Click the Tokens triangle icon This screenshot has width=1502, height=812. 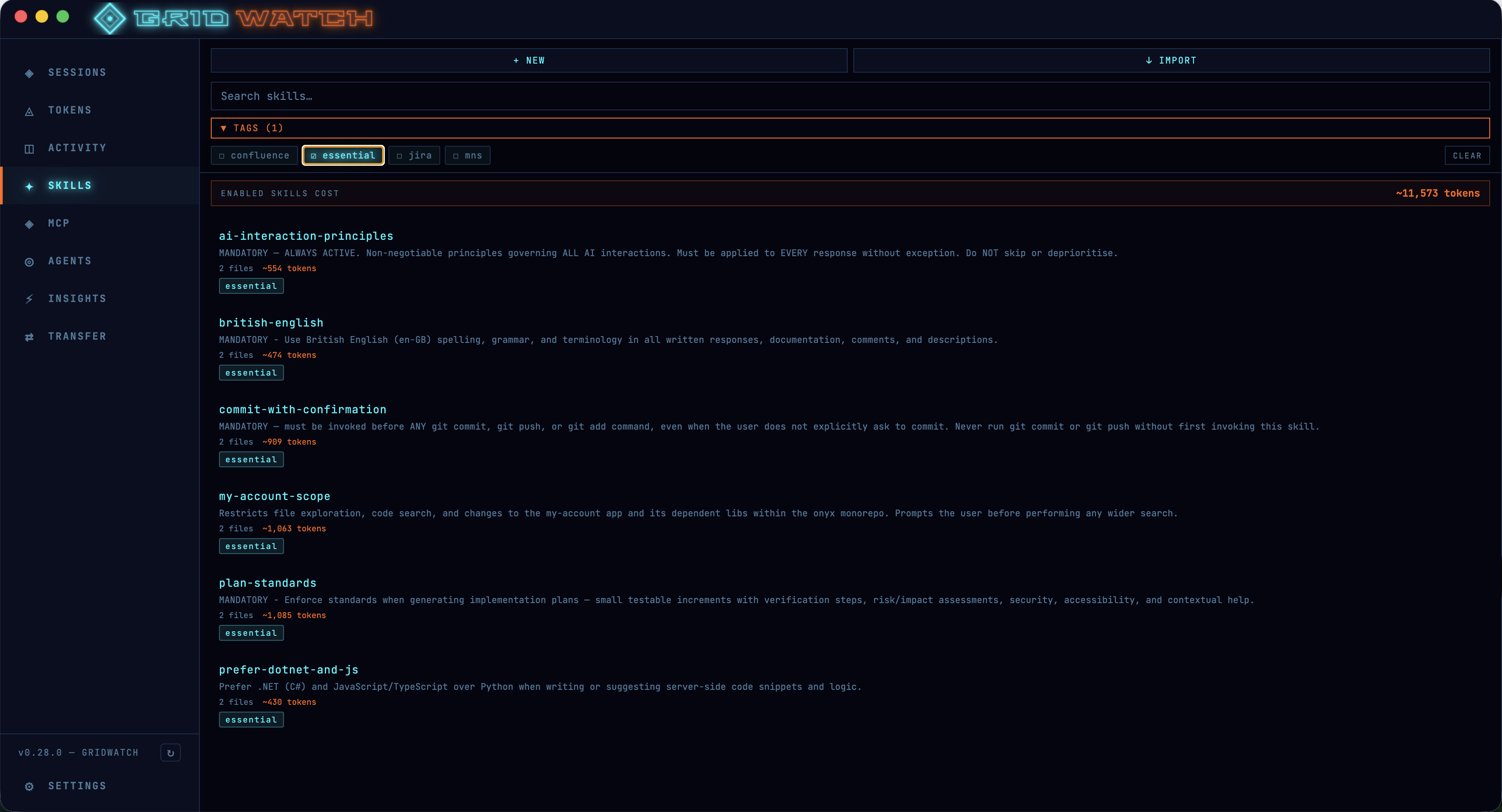click(x=29, y=111)
